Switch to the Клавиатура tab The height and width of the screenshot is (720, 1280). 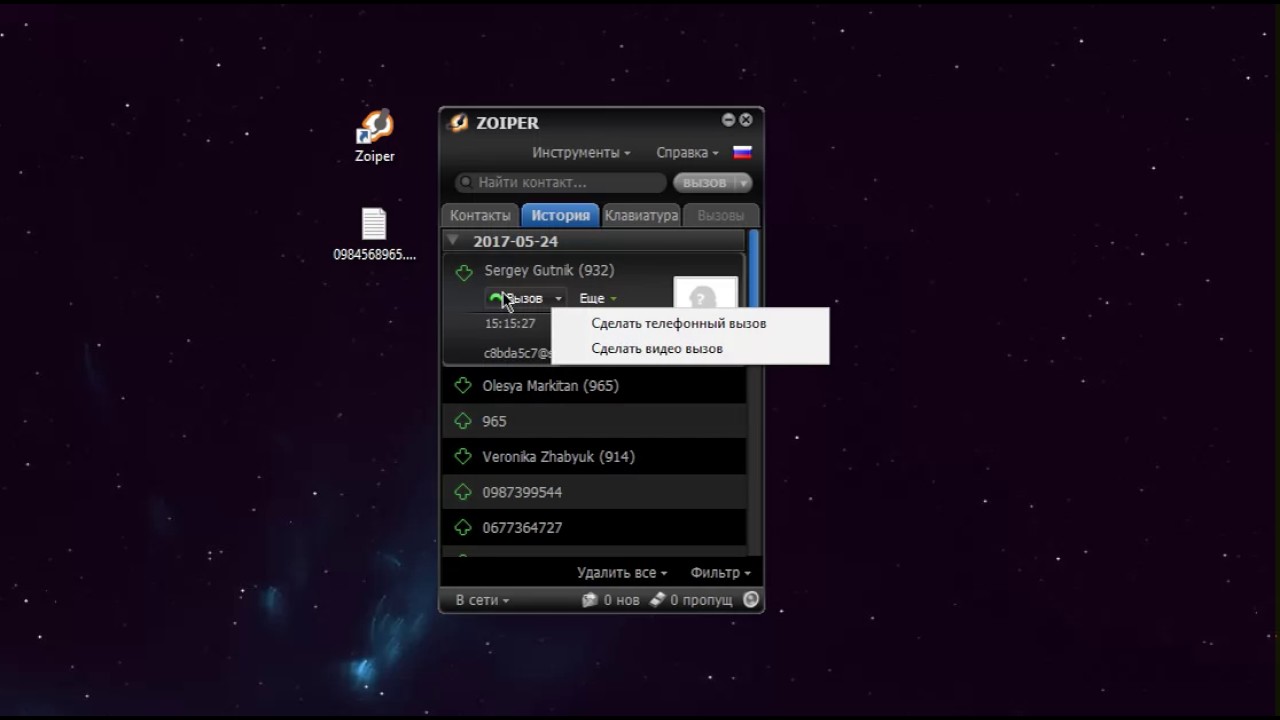(x=641, y=215)
